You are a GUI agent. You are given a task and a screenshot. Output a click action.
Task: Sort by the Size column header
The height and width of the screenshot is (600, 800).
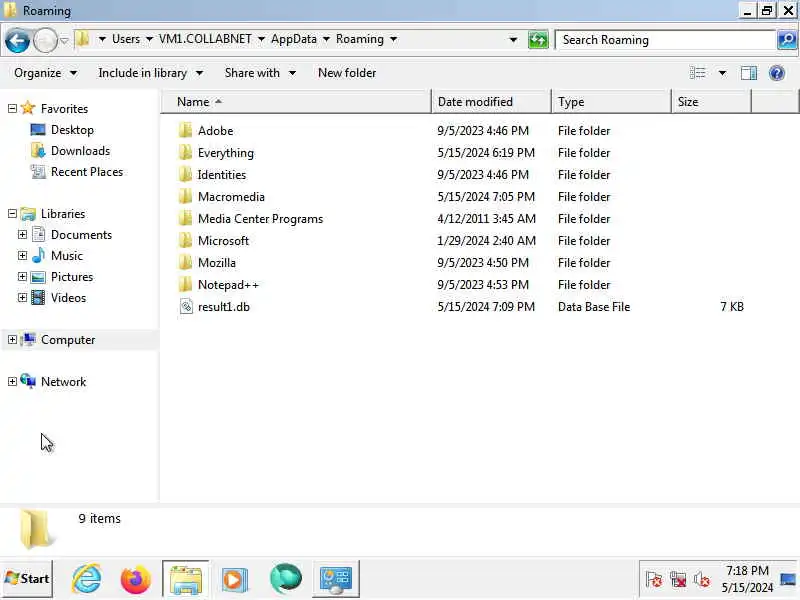point(712,102)
